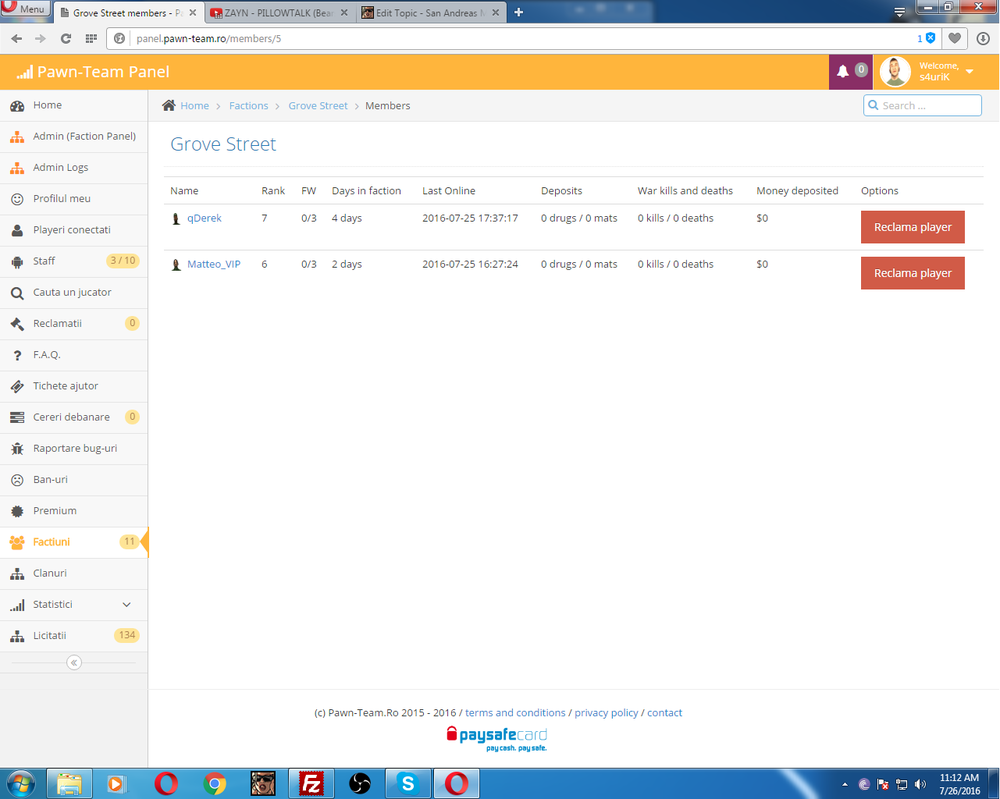
Task: Click the heart bookmark icon
Action: [x=954, y=38]
